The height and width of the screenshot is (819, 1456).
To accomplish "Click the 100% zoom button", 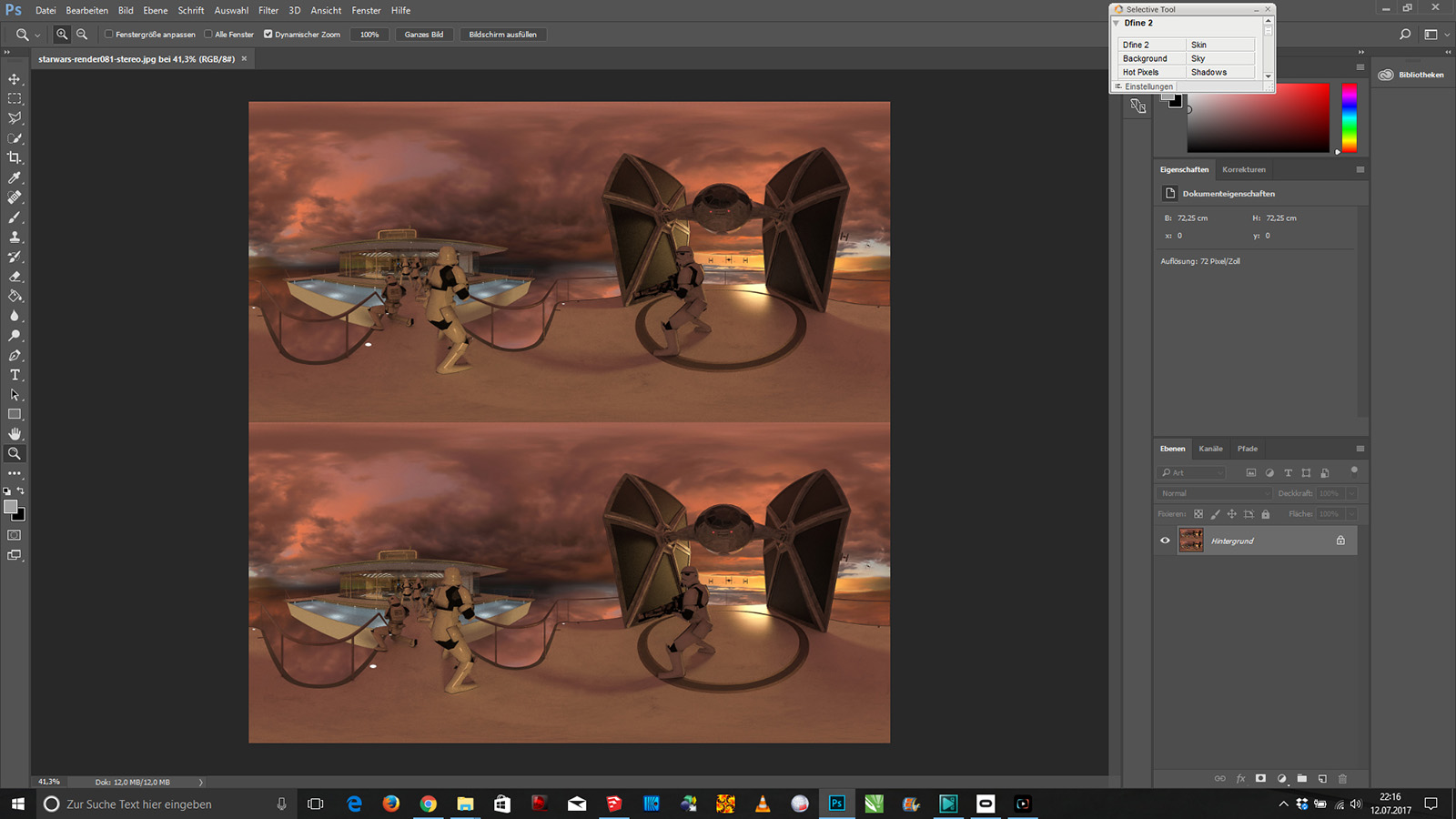I will pos(369,35).
